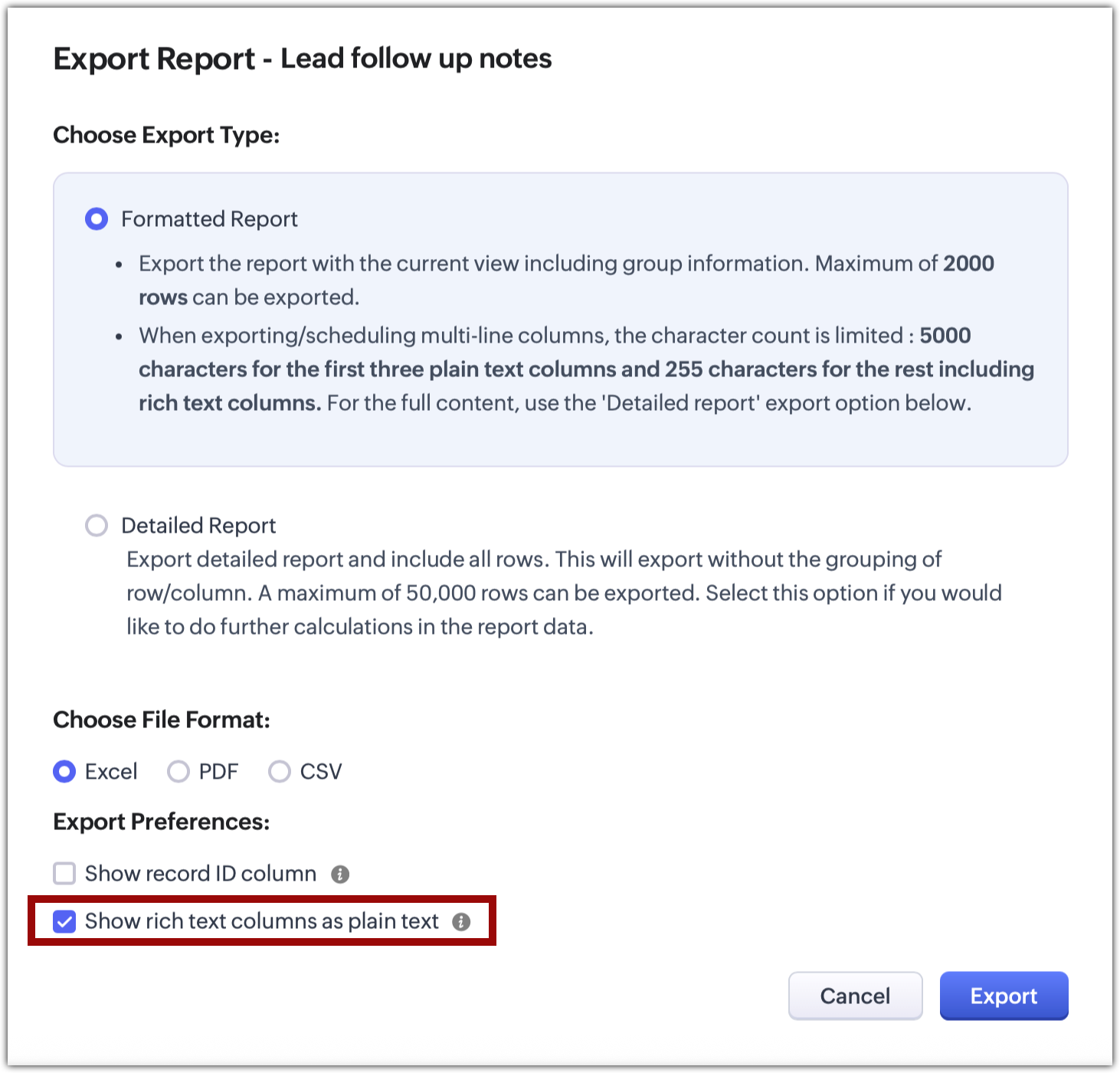Screen dimensions: 1120x1073
Task: Select the Formatted Report radio button
Action: click(x=97, y=219)
